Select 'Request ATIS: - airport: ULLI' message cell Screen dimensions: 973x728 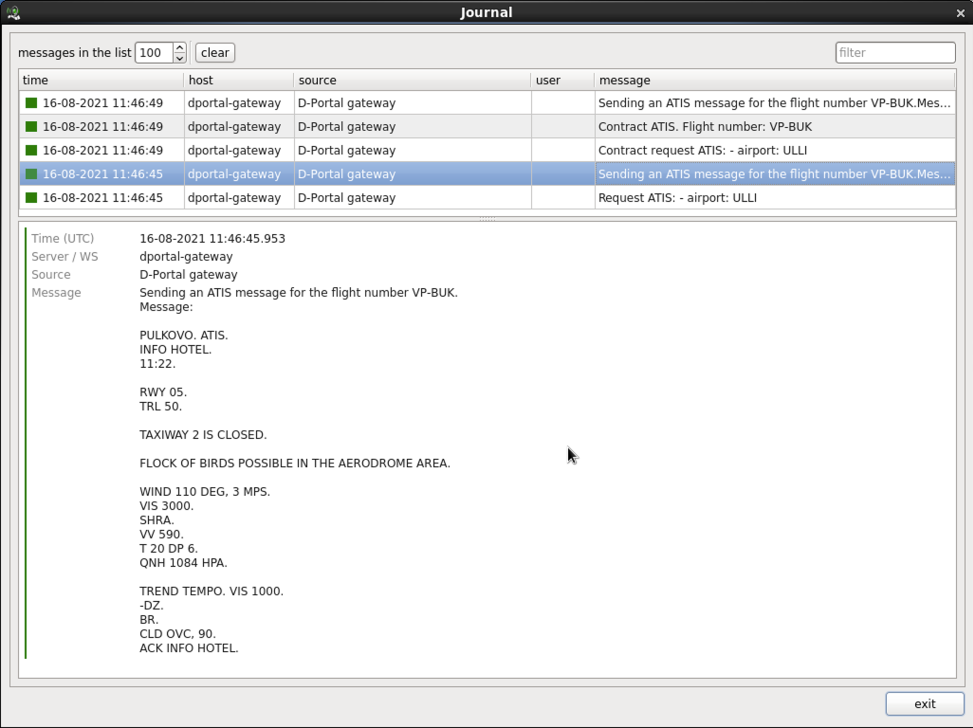click(677, 198)
